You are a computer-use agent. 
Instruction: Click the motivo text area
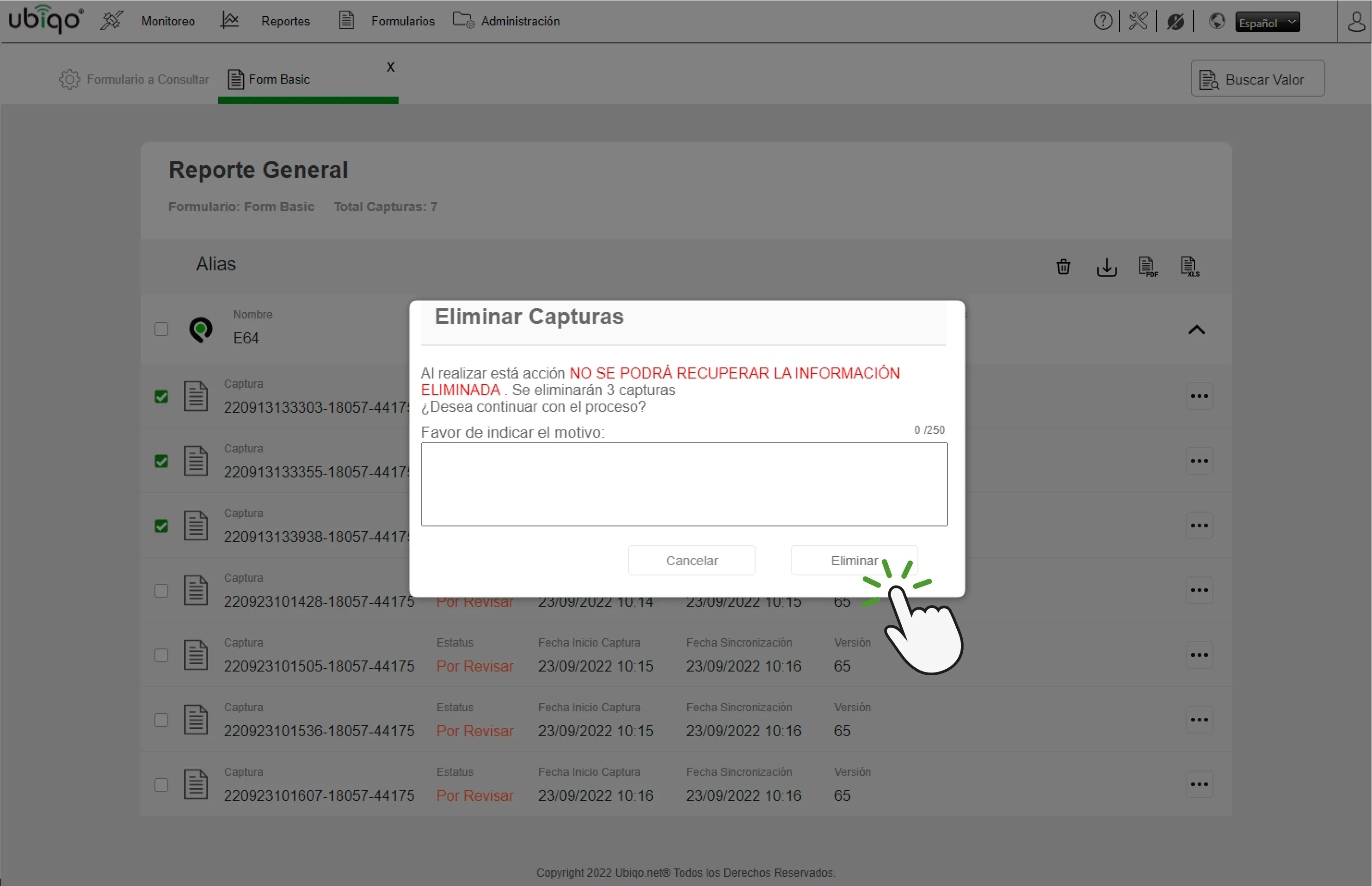(684, 484)
